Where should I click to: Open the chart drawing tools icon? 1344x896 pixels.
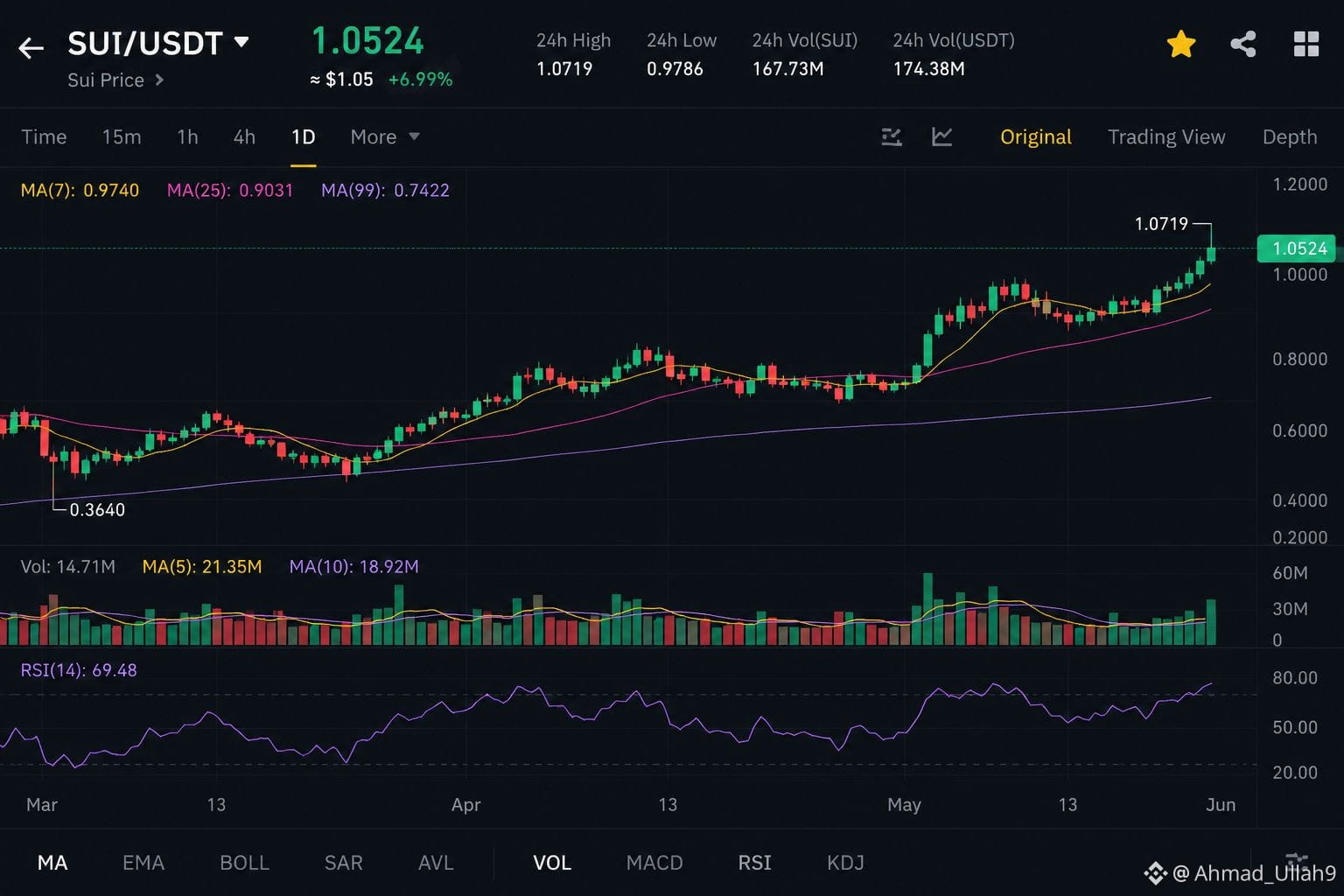point(891,136)
